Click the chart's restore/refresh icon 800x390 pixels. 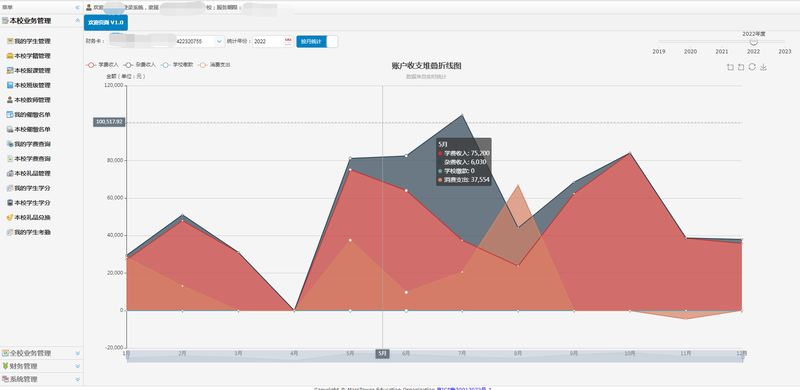(x=752, y=67)
